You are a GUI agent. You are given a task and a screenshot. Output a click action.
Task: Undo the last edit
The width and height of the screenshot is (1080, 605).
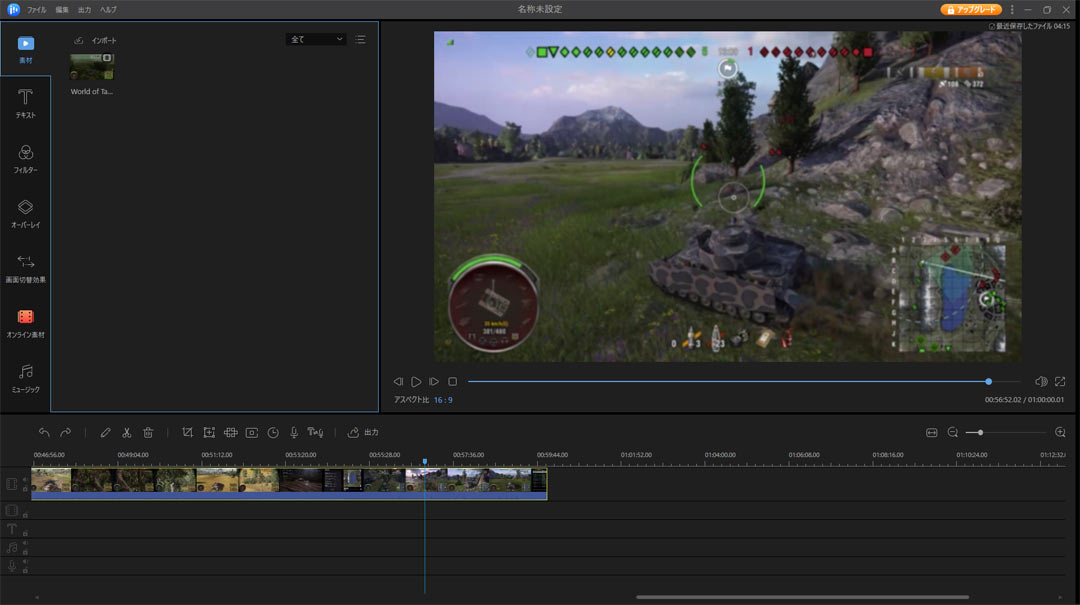pos(44,432)
